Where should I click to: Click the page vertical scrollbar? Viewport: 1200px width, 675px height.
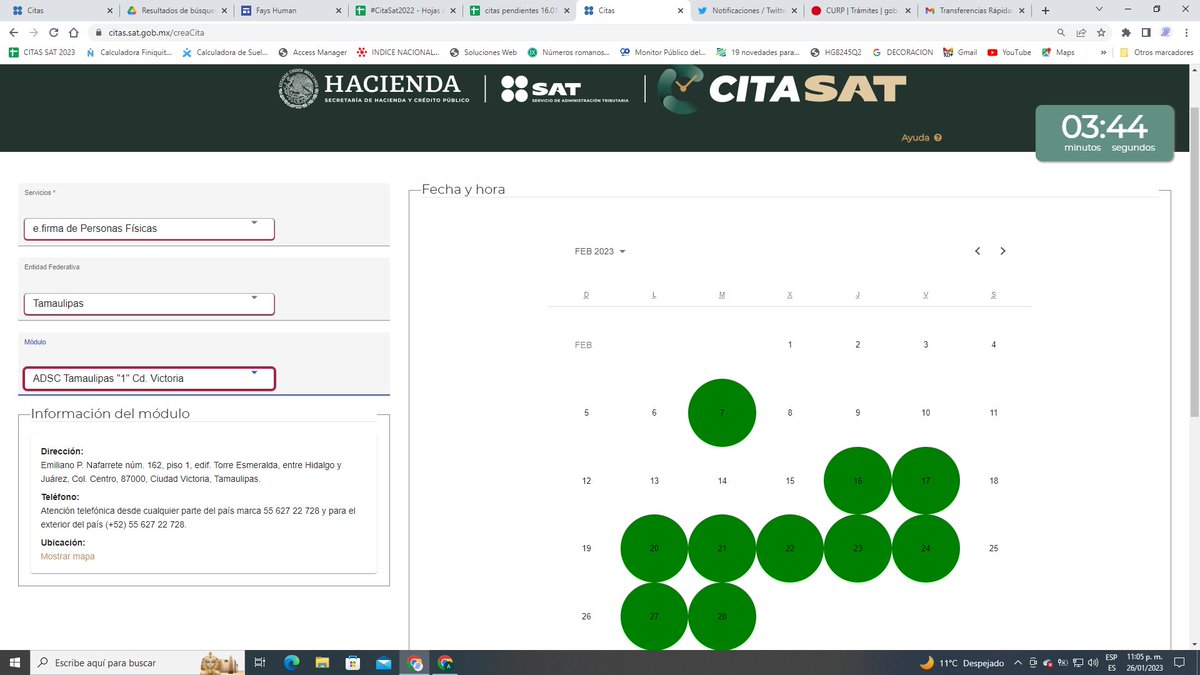[1194, 260]
